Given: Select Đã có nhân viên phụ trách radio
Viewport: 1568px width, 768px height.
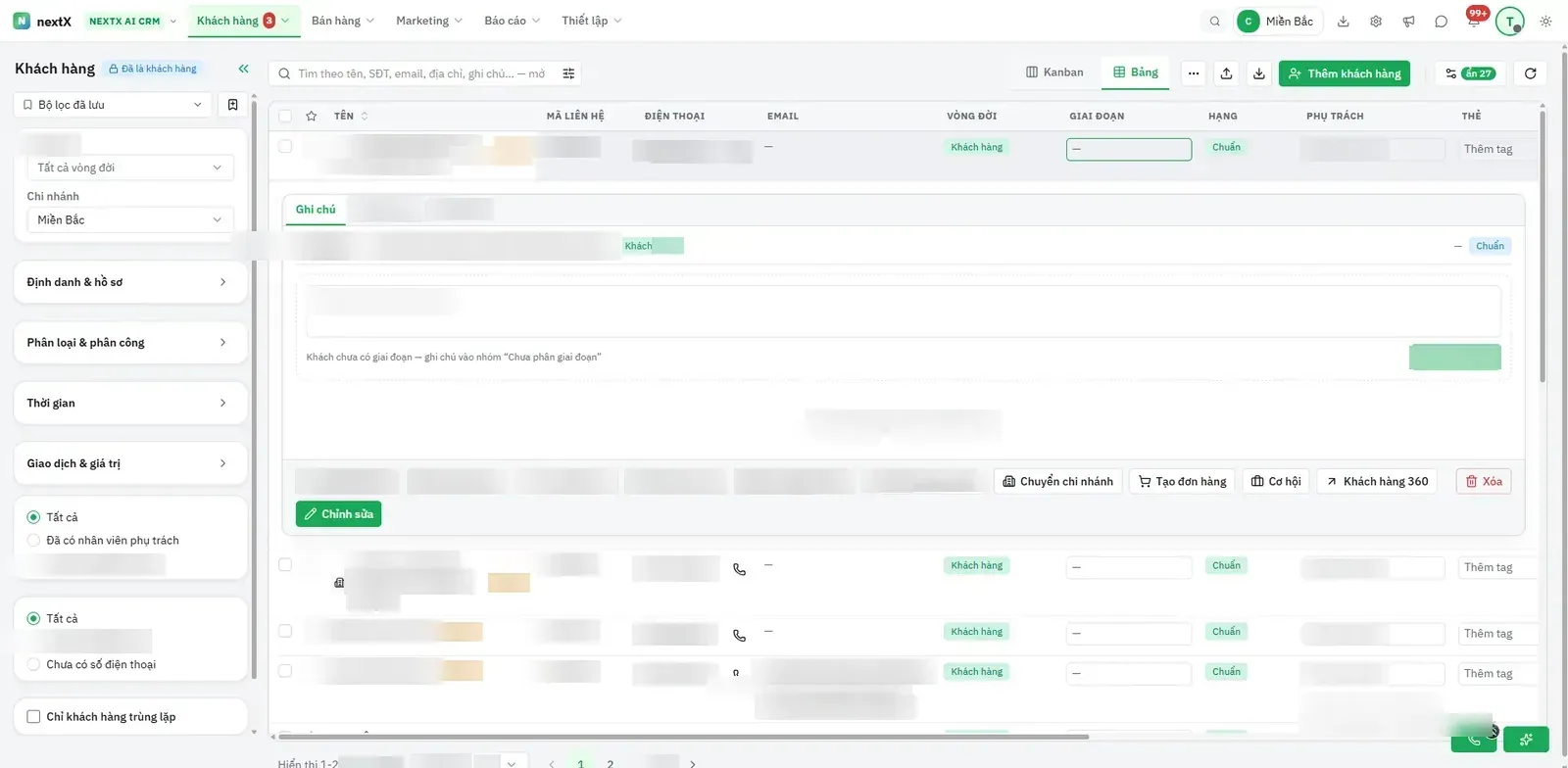Looking at the screenshot, I should 33,541.
